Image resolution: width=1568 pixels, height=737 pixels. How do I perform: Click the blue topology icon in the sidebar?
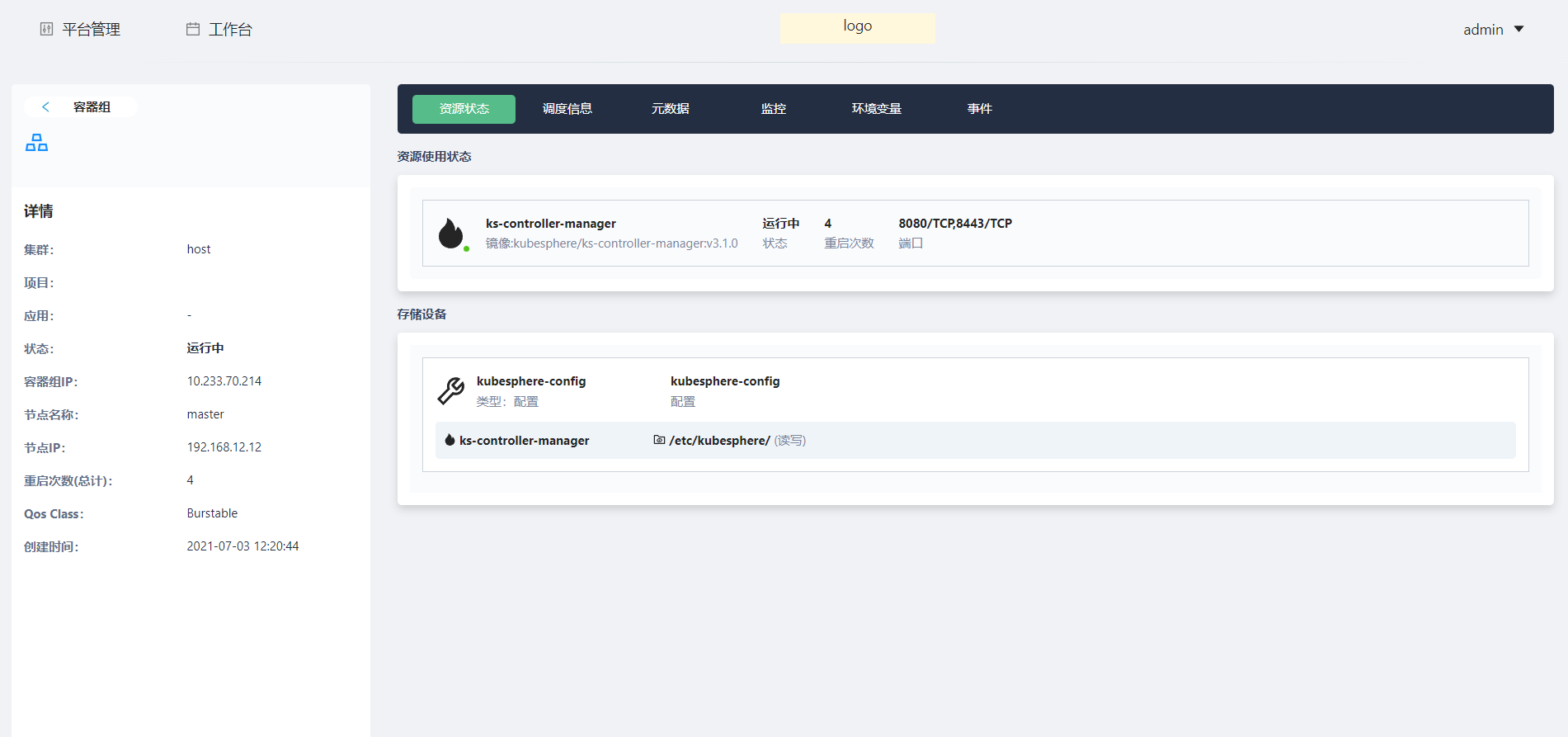click(x=36, y=143)
